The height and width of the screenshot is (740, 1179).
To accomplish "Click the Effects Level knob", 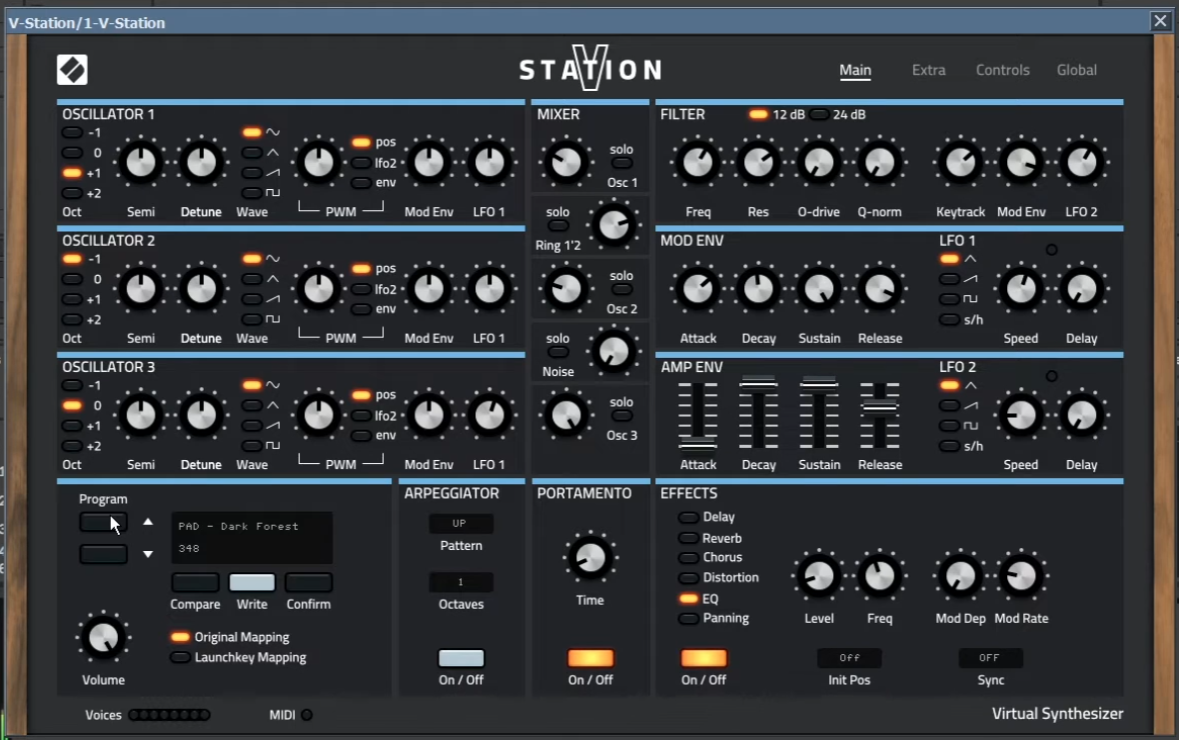I will (x=819, y=577).
